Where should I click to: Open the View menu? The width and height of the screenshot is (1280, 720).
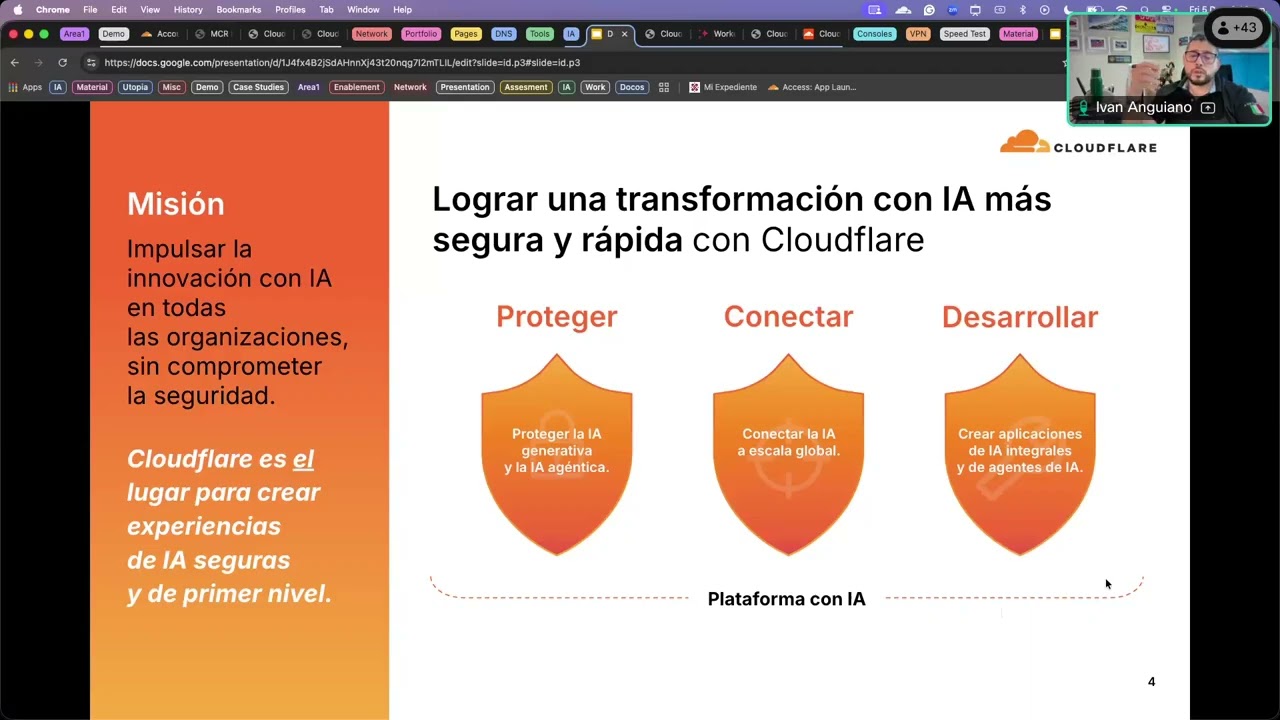tap(150, 9)
